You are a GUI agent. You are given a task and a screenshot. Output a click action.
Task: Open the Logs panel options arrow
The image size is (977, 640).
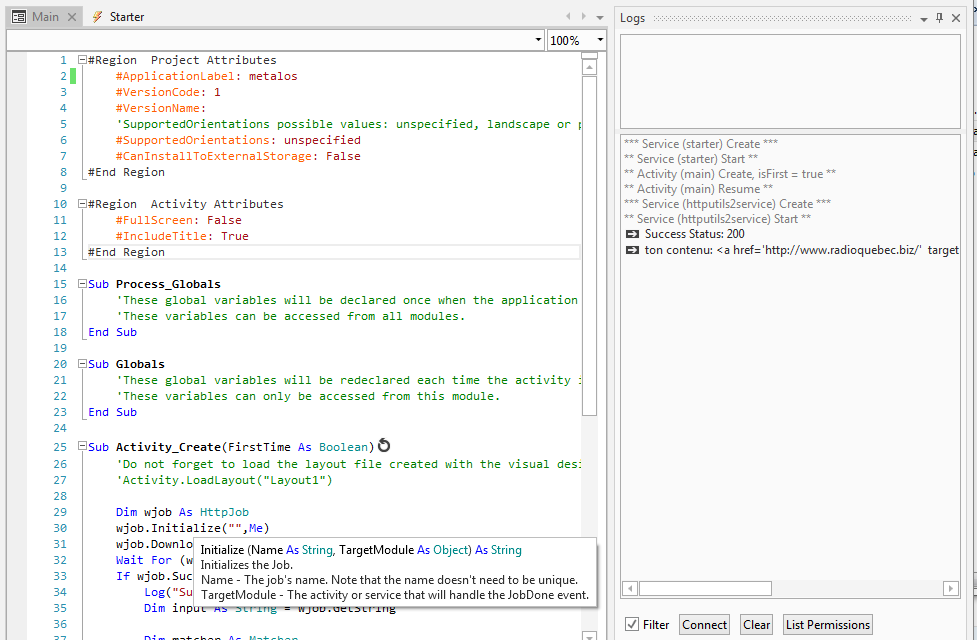pyautogui.click(x=923, y=18)
